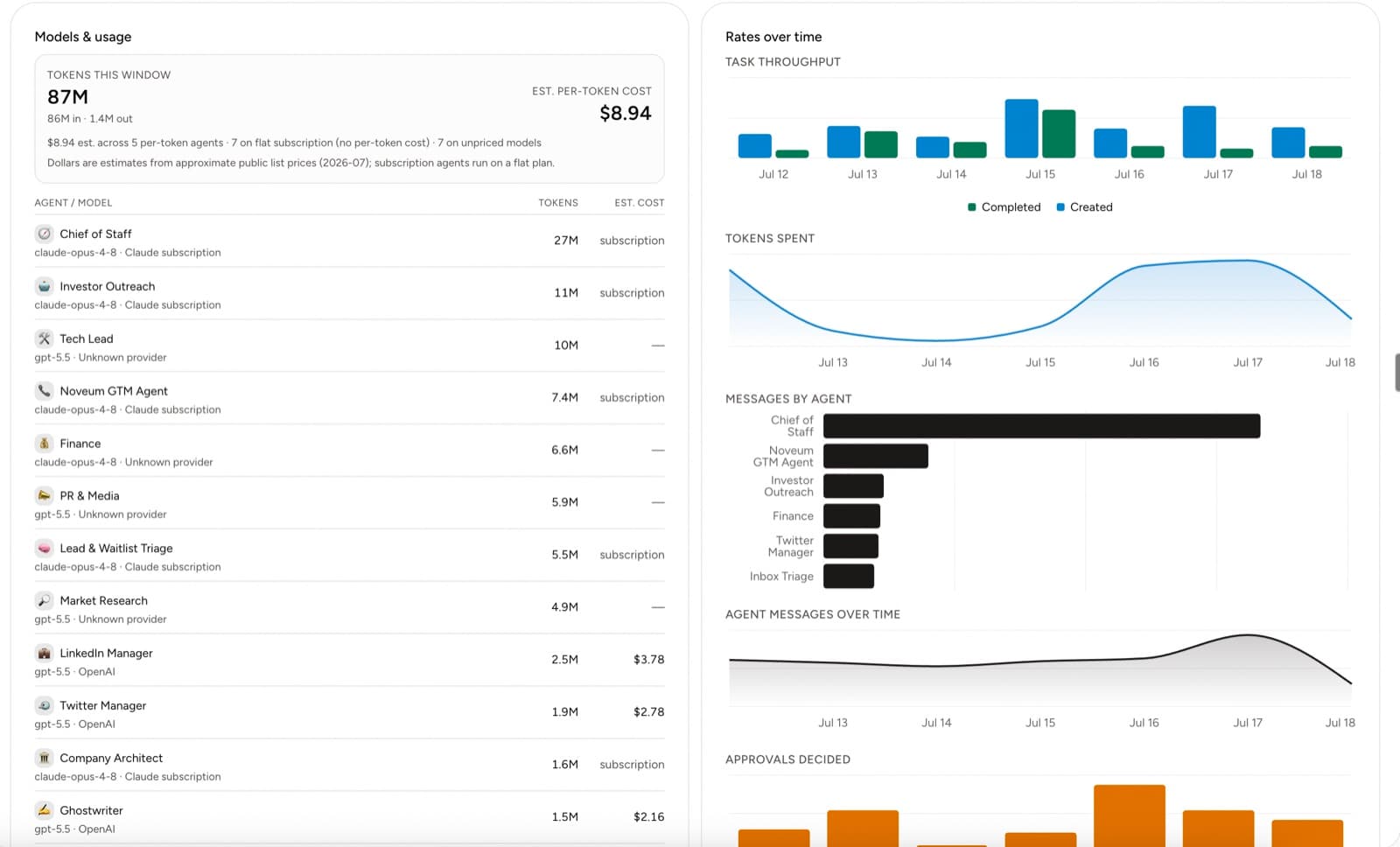Click the Finance bar in Messages by Agent
Viewport: 1400px width, 847px height.
pos(851,516)
